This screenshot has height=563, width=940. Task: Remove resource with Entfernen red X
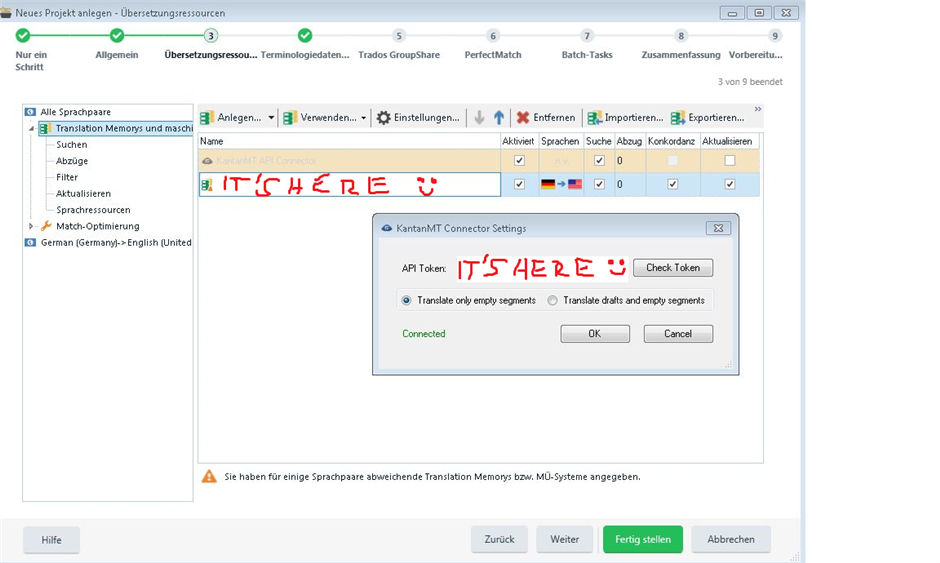pos(546,118)
